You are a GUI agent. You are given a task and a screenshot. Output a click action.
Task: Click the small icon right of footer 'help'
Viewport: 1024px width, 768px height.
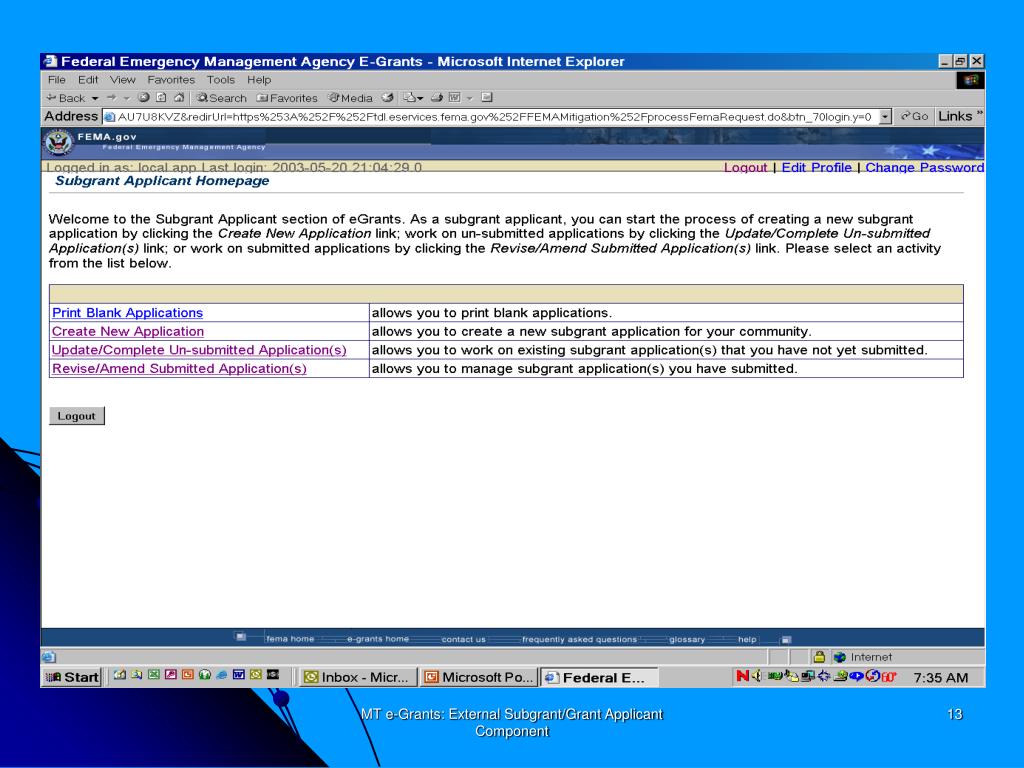click(786, 639)
